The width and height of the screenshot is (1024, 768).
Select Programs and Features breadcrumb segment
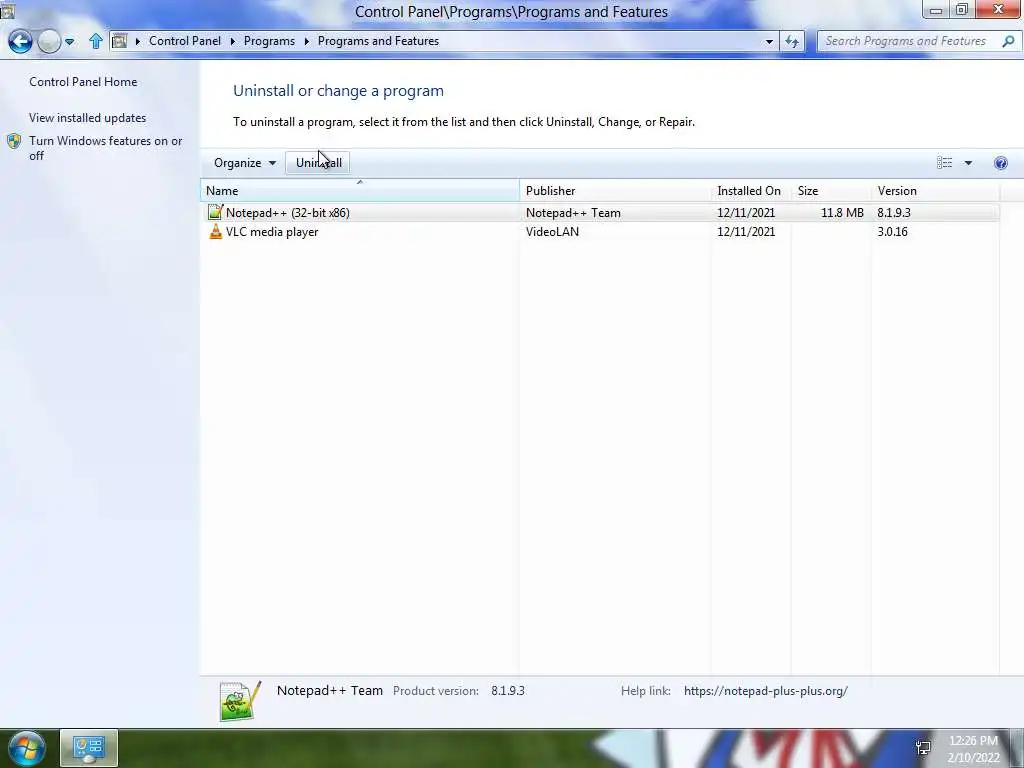pos(378,40)
